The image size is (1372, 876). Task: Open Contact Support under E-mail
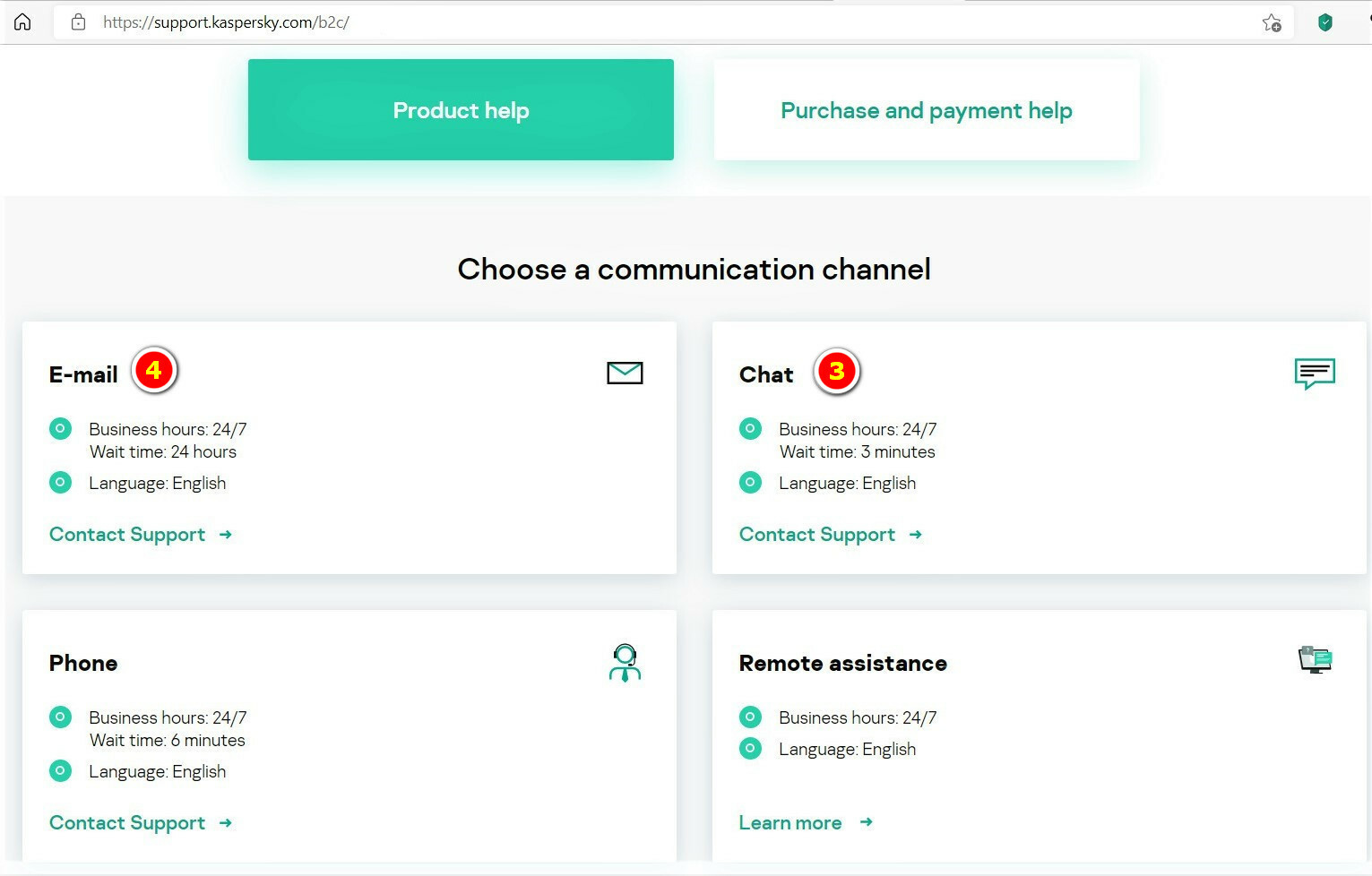(x=127, y=535)
